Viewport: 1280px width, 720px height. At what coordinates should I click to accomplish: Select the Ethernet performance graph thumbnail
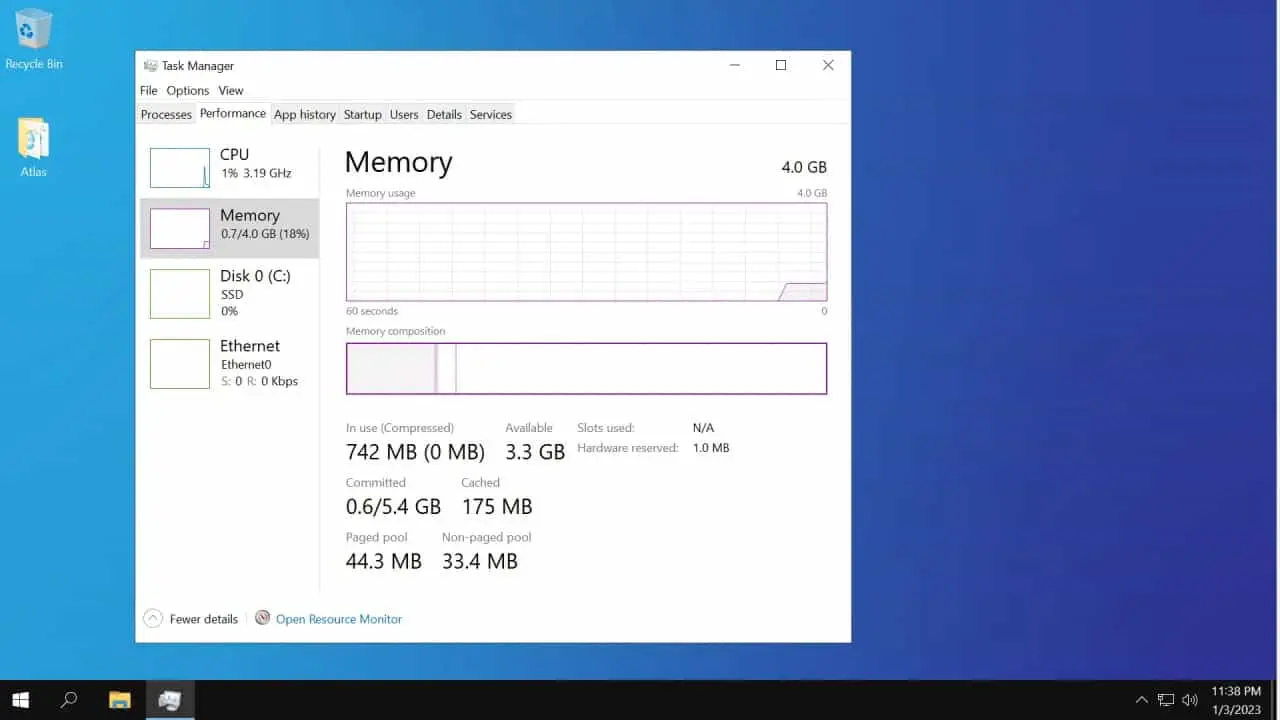[x=180, y=363]
